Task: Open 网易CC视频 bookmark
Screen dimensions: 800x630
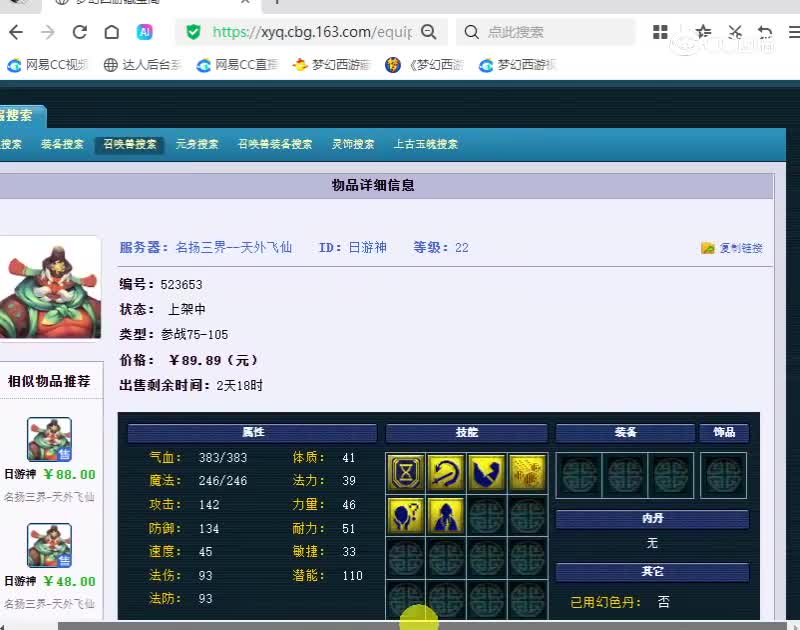Action: (x=47, y=65)
